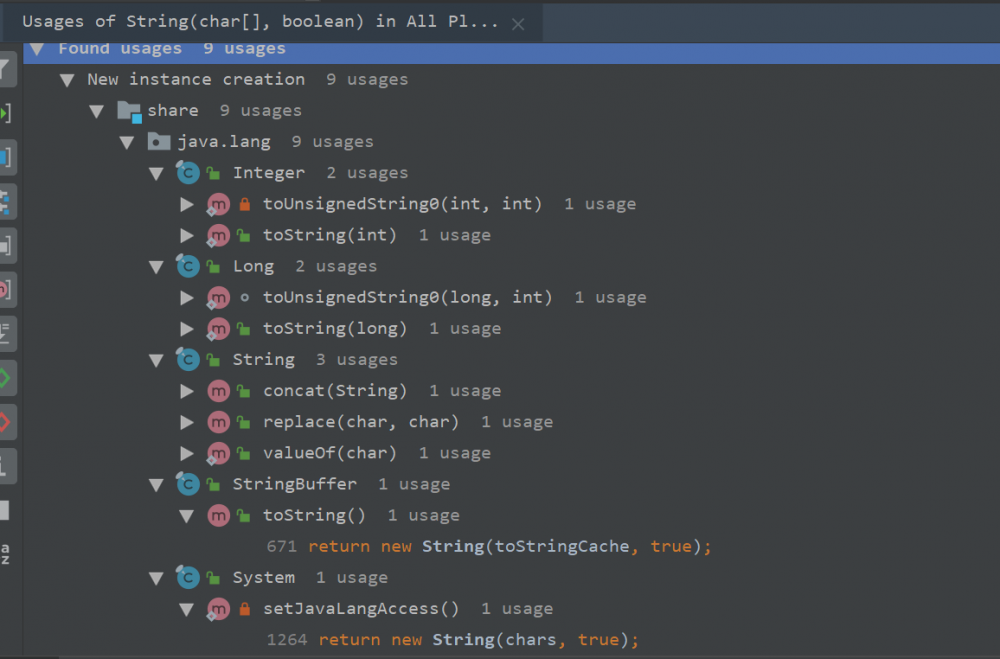Click method icon of toUnsignedString0(int, int)
This screenshot has width=1000, height=659.
click(x=218, y=204)
